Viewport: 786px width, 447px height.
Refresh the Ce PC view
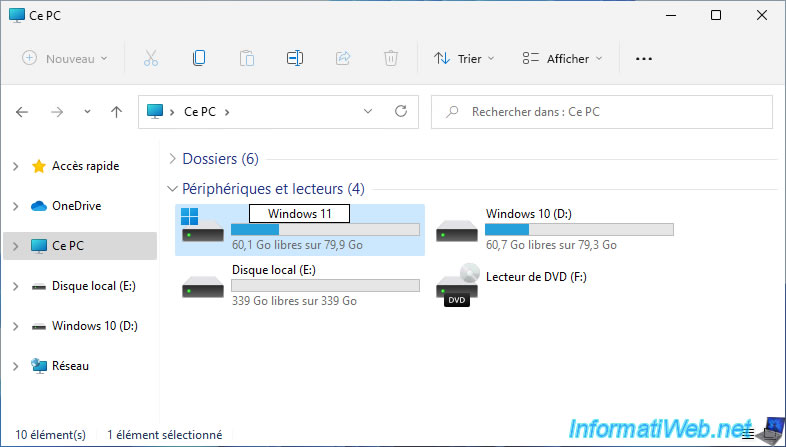pos(401,112)
